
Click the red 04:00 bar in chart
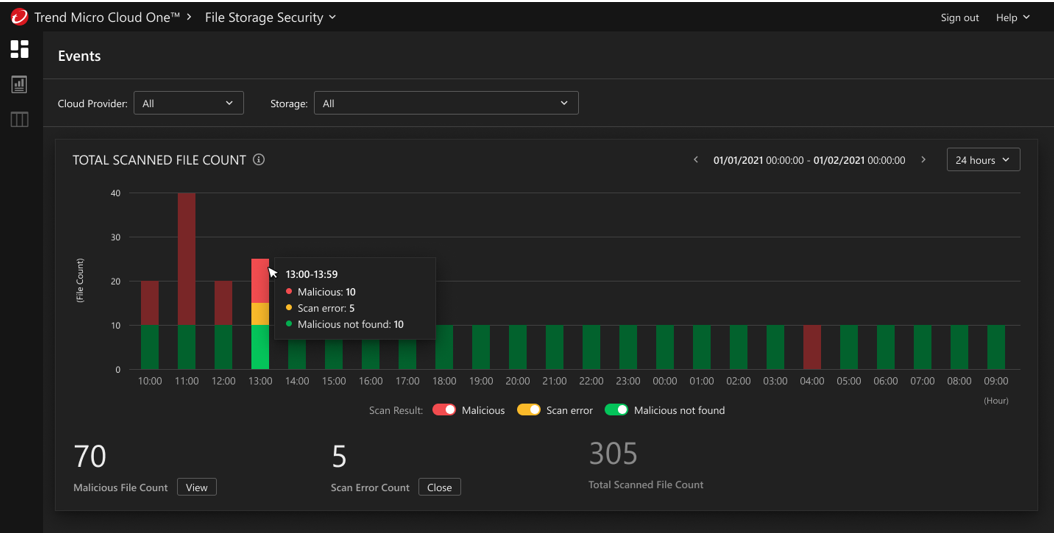click(x=812, y=347)
